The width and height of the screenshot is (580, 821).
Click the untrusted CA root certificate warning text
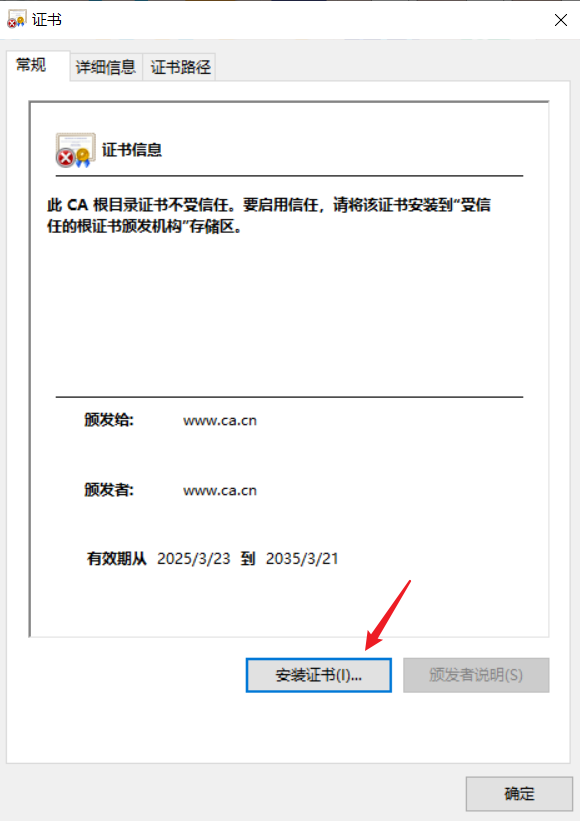point(269,215)
